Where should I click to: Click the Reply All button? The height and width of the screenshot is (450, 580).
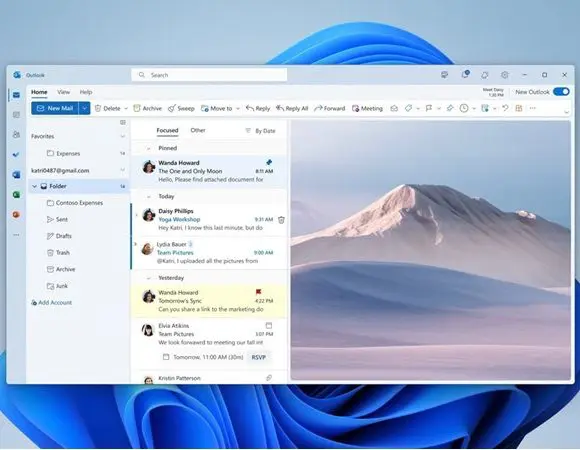pos(292,108)
